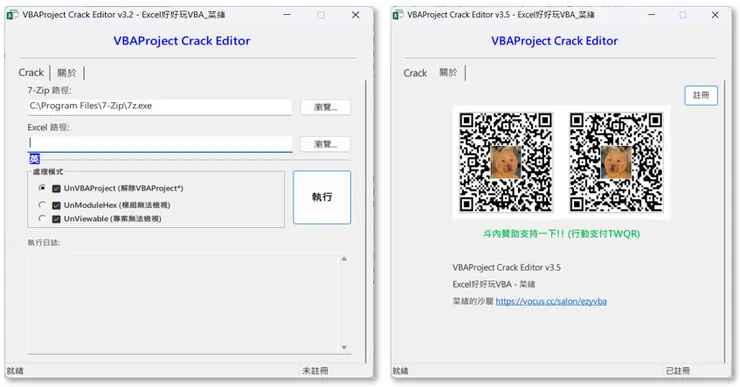This screenshot has height=387, width=740.
Task: Click the 執行日誌 label
Action: point(44,243)
